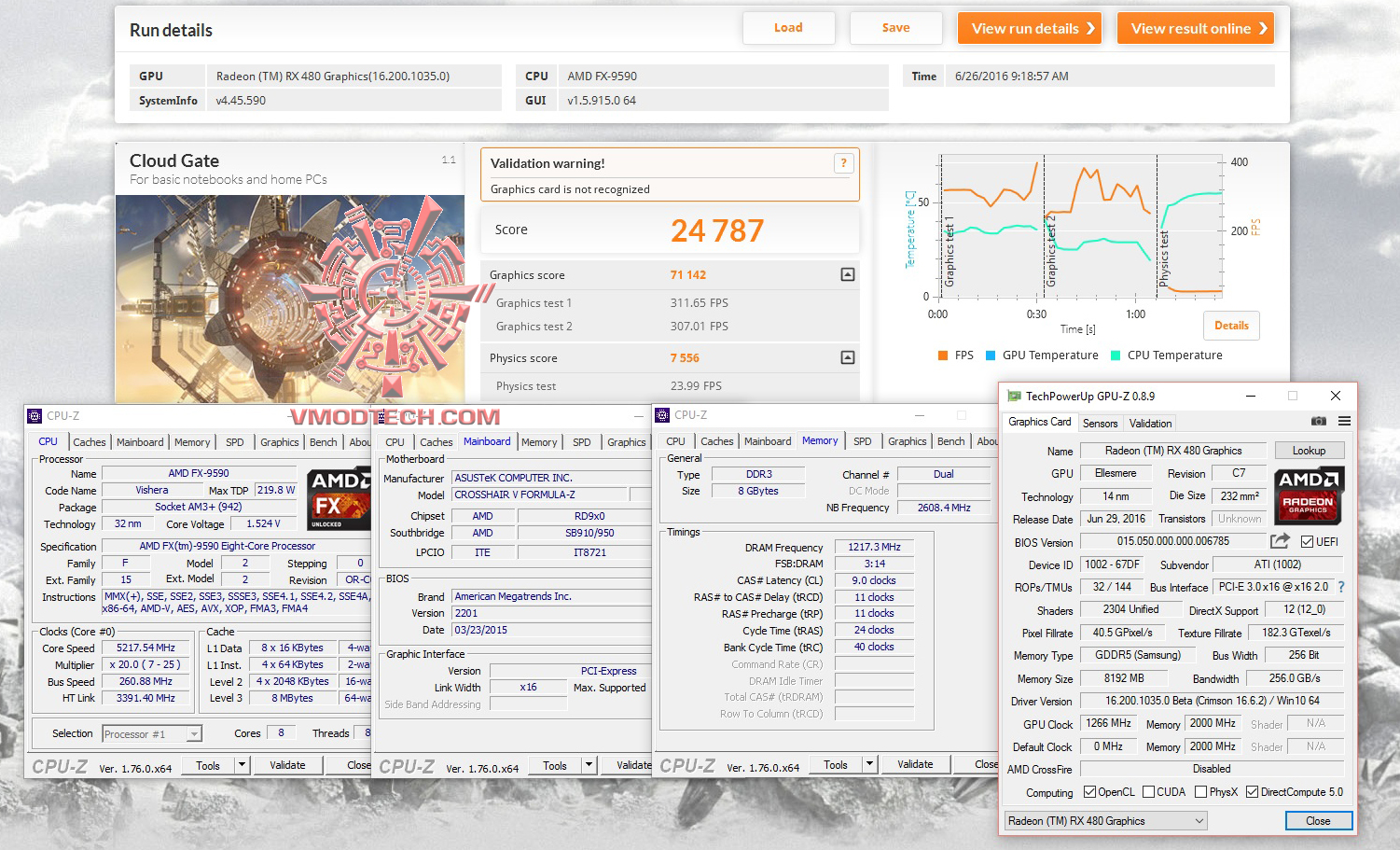The height and width of the screenshot is (850, 1400).
Task: Toggle the CUDA checkbox
Action: coord(1148,792)
